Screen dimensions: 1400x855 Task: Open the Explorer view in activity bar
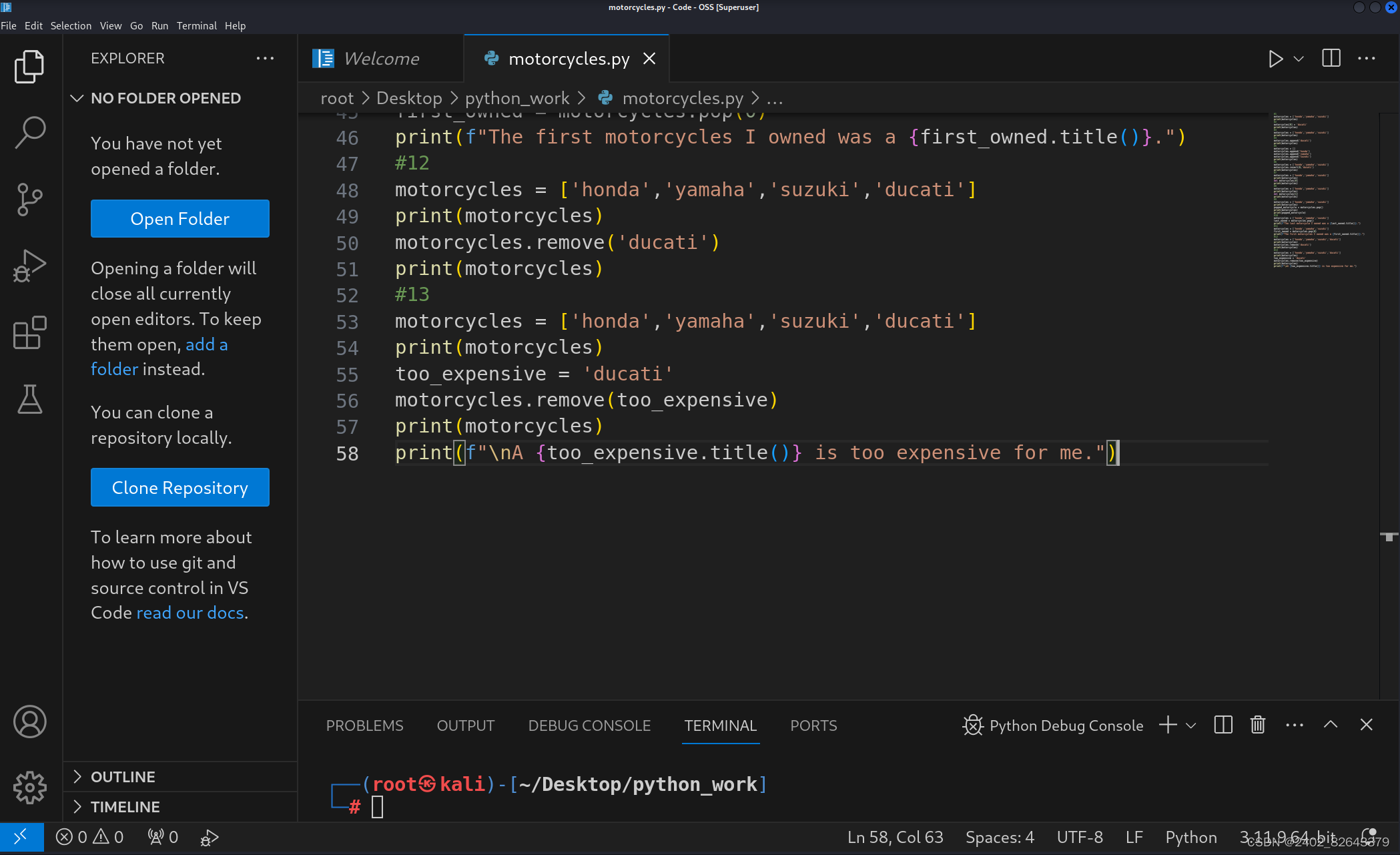pyautogui.click(x=29, y=67)
